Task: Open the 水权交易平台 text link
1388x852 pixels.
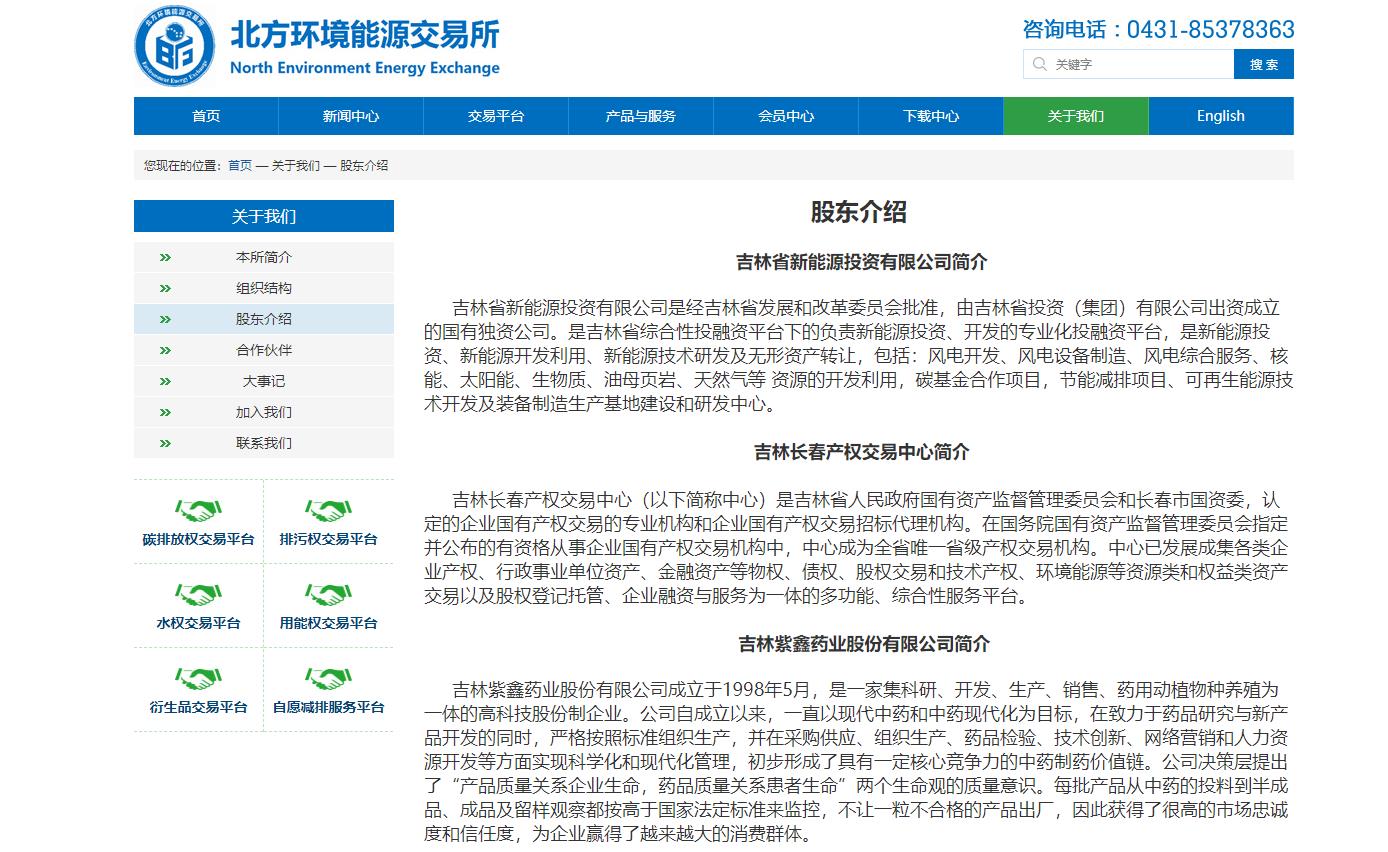Action: [x=198, y=623]
